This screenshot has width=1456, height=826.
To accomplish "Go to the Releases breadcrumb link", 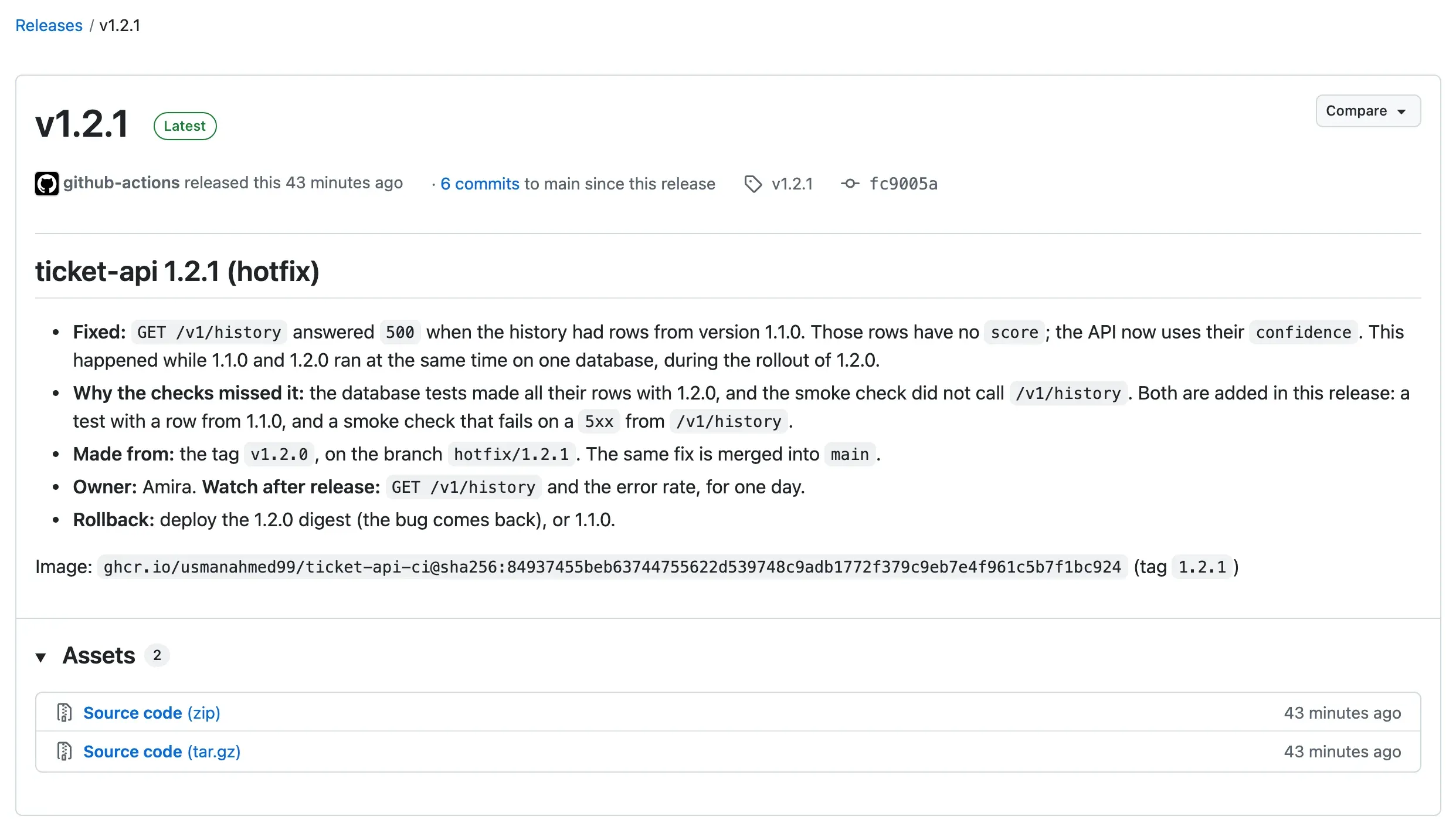I will tap(49, 25).
